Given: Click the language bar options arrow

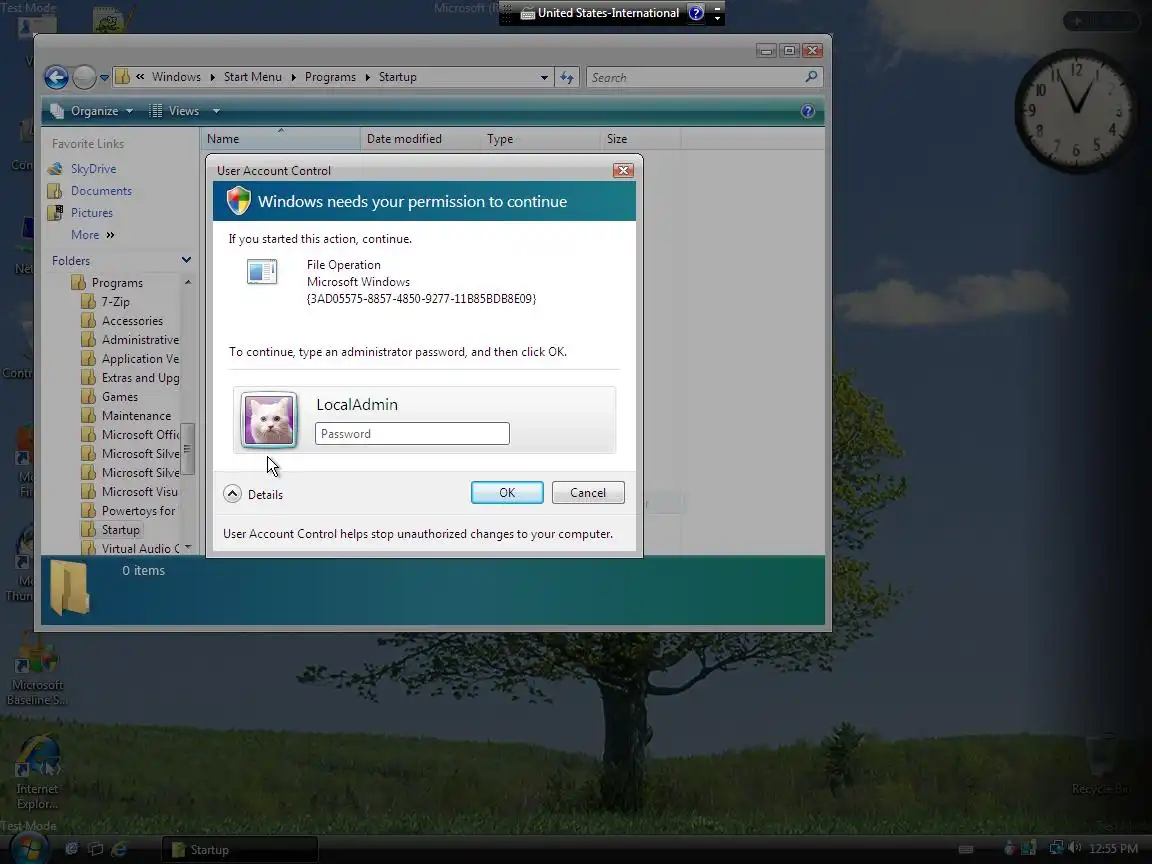Looking at the screenshot, I should tap(717, 18).
